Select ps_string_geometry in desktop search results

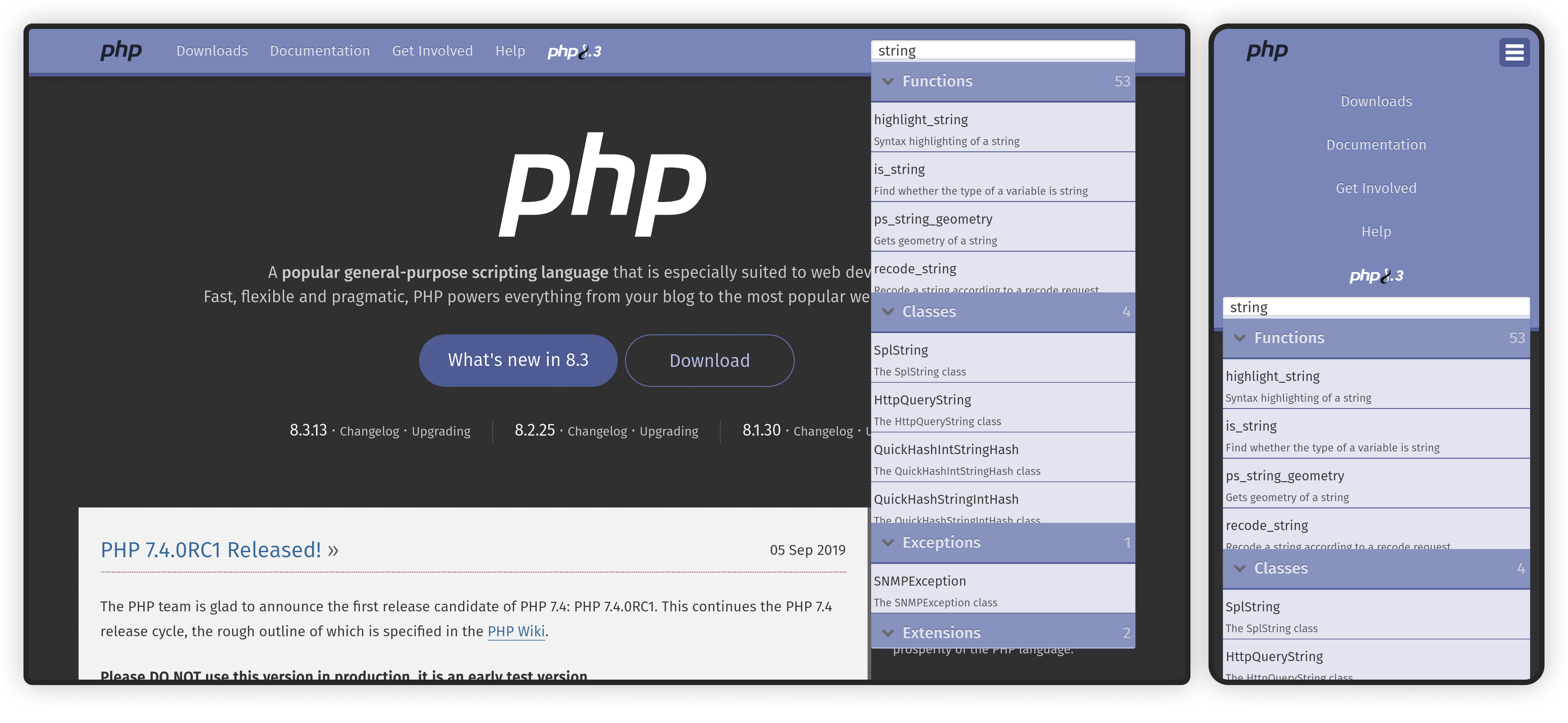1003,227
